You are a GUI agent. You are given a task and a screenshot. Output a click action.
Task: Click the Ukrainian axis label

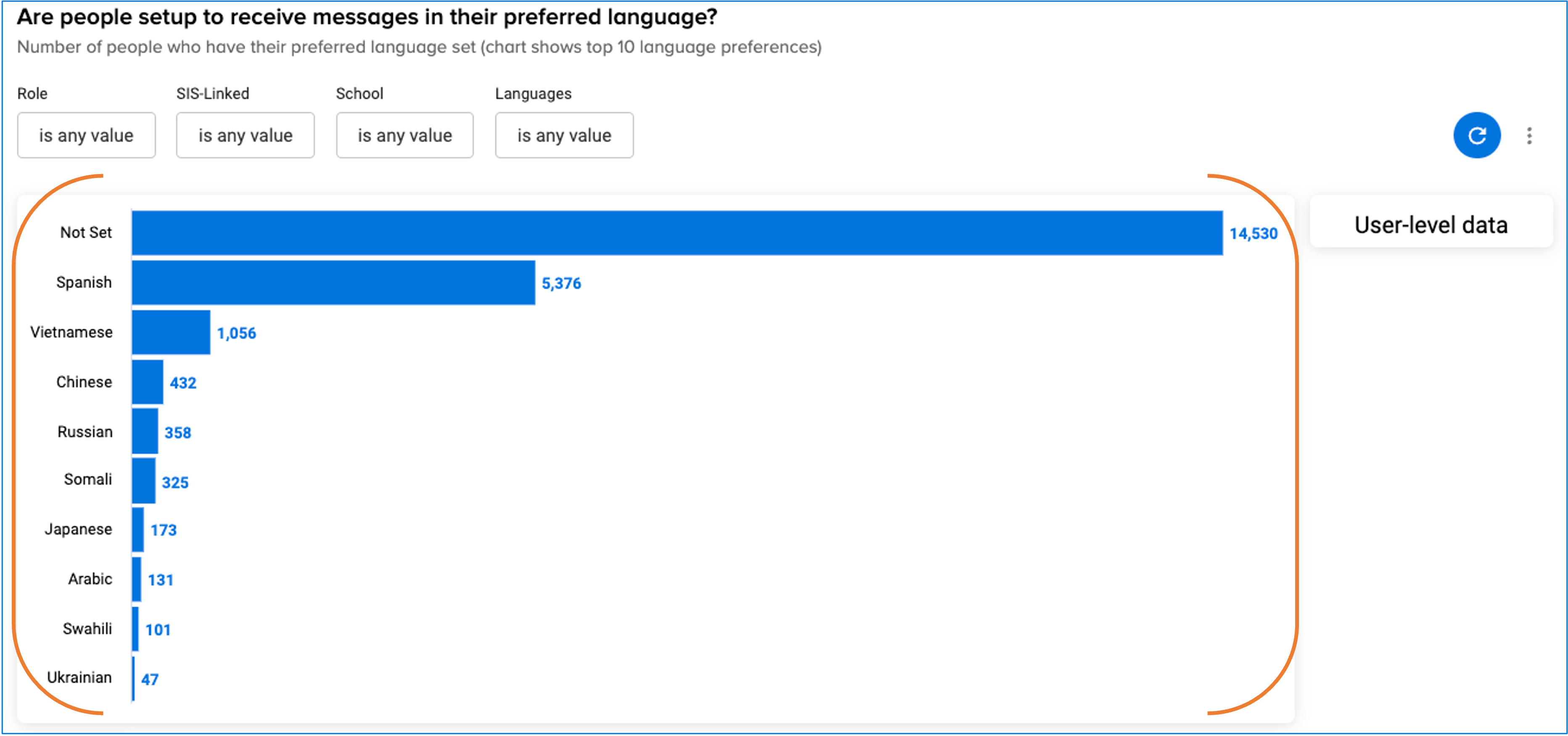[80, 678]
